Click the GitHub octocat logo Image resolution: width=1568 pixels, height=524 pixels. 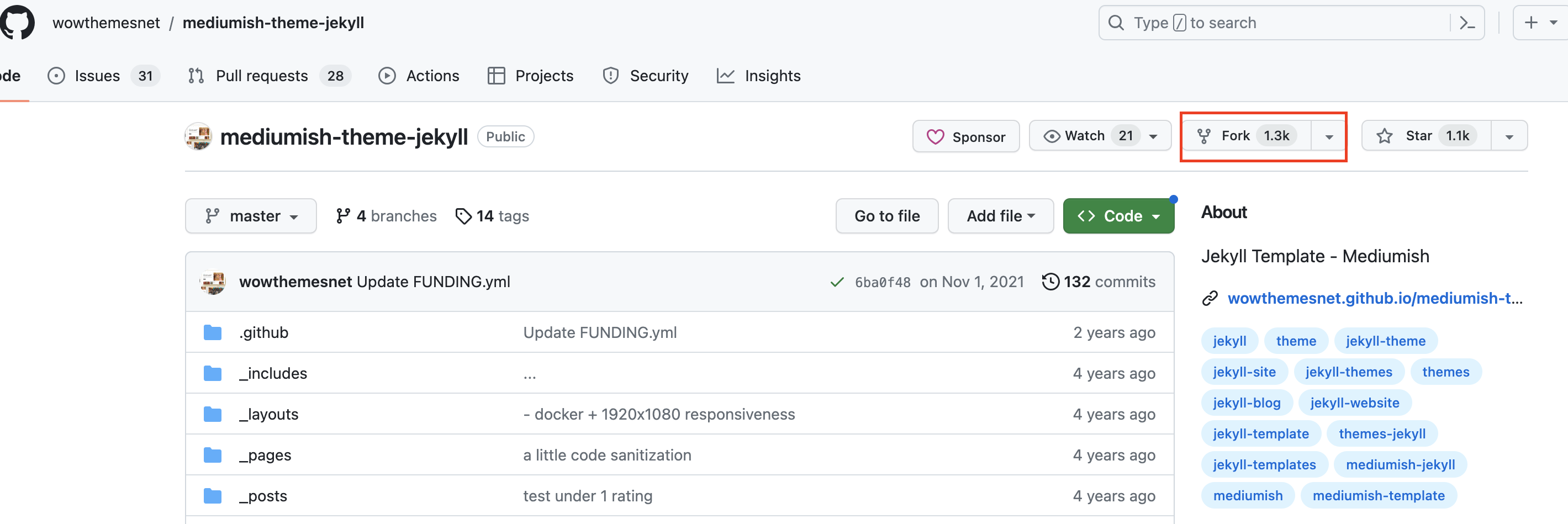pos(17,23)
